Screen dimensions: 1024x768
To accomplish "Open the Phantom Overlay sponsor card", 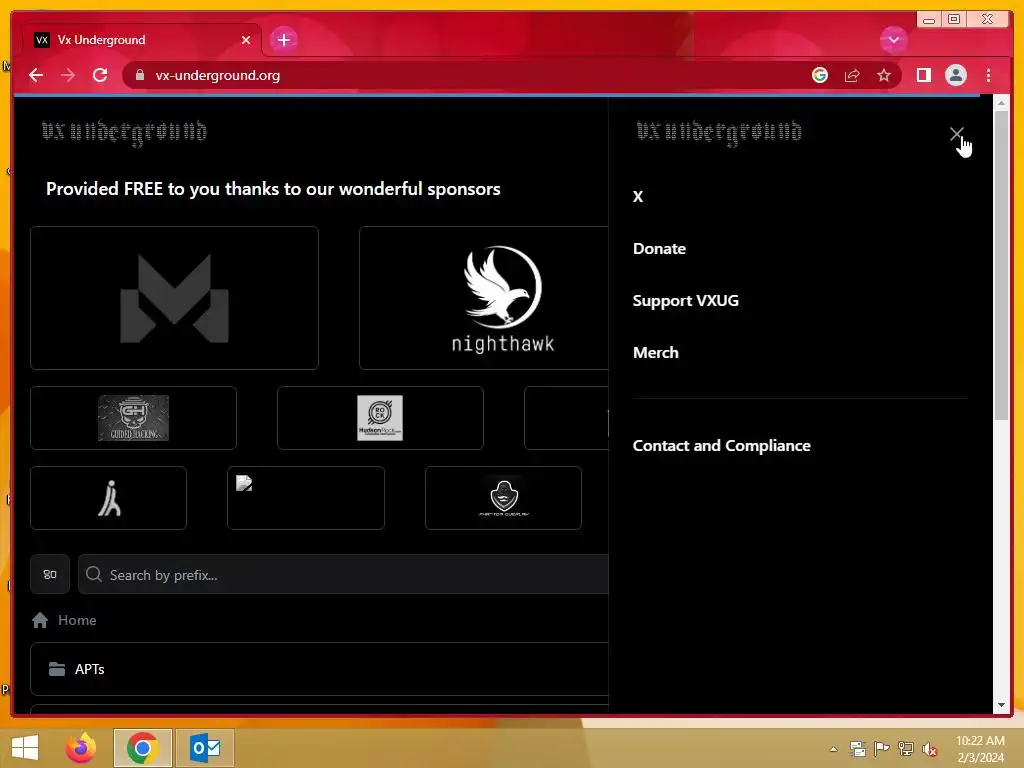I will pyautogui.click(x=503, y=498).
